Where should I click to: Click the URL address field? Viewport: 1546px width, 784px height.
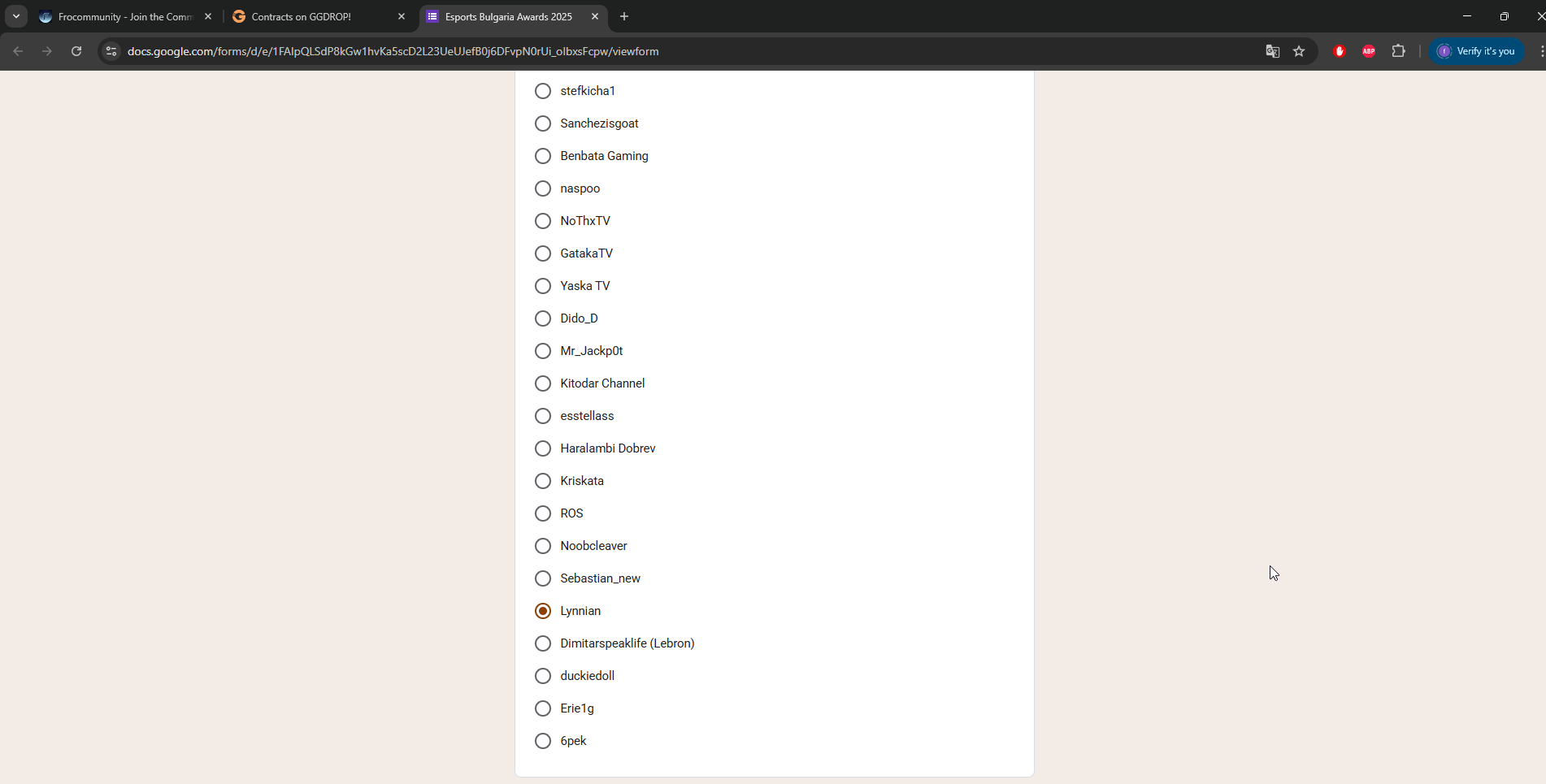click(683, 51)
